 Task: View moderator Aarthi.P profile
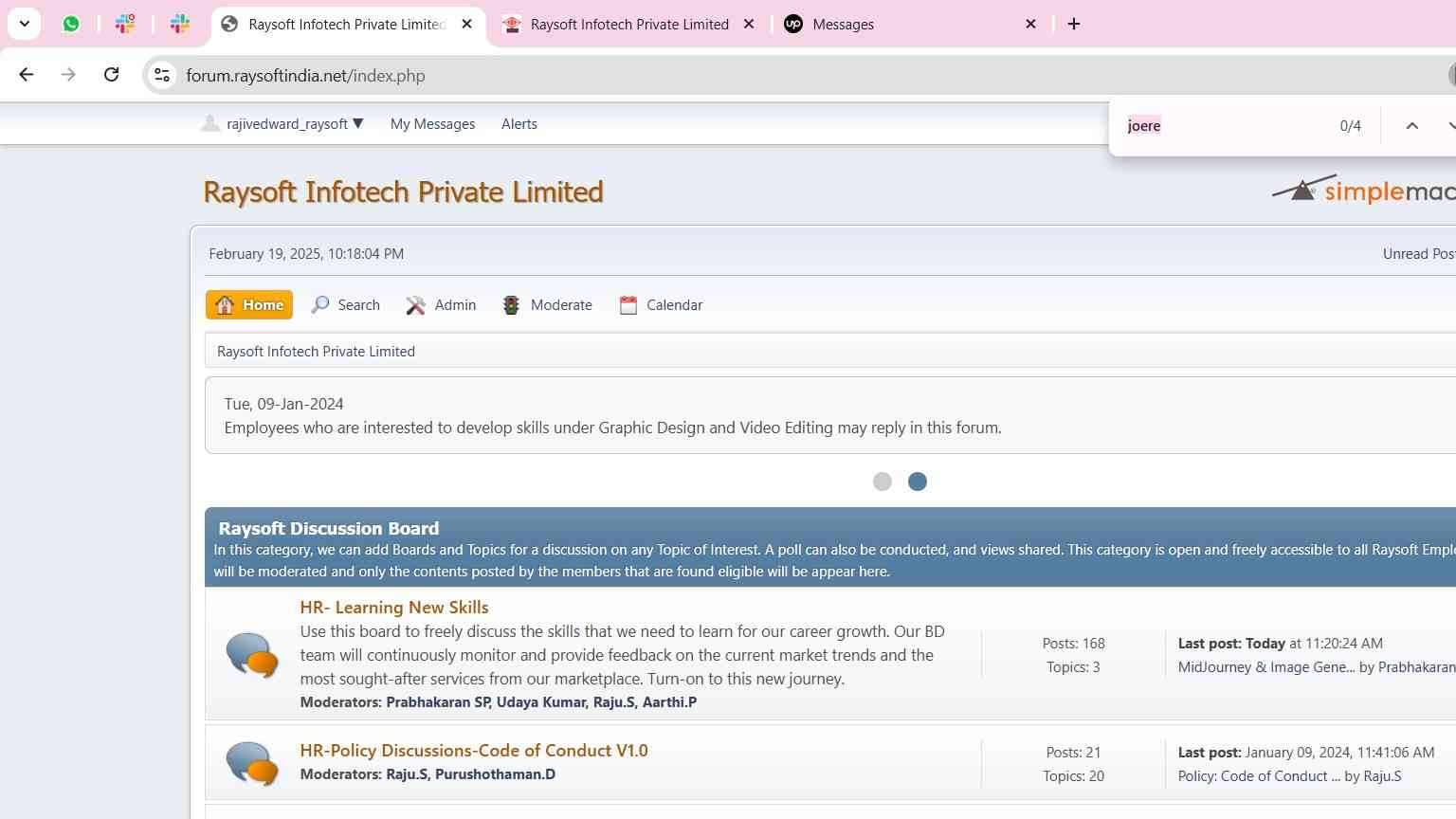pyautogui.click(x=669, y=702)
